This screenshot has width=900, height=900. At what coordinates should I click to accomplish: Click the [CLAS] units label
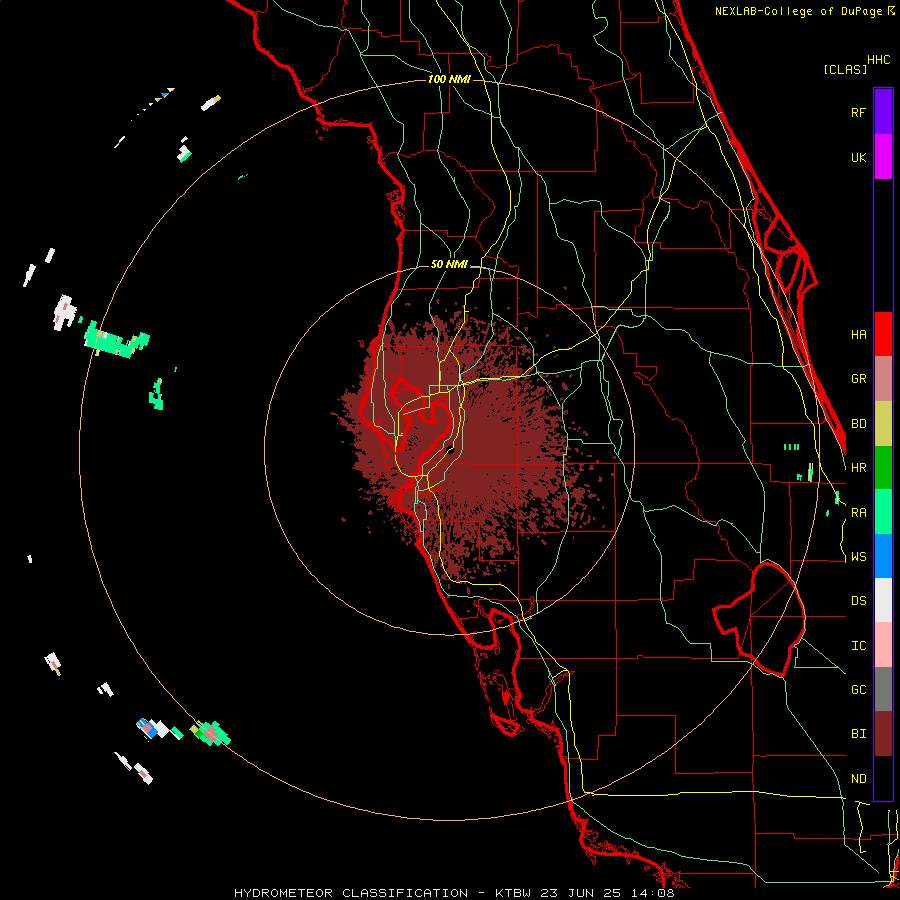(845, 70)
